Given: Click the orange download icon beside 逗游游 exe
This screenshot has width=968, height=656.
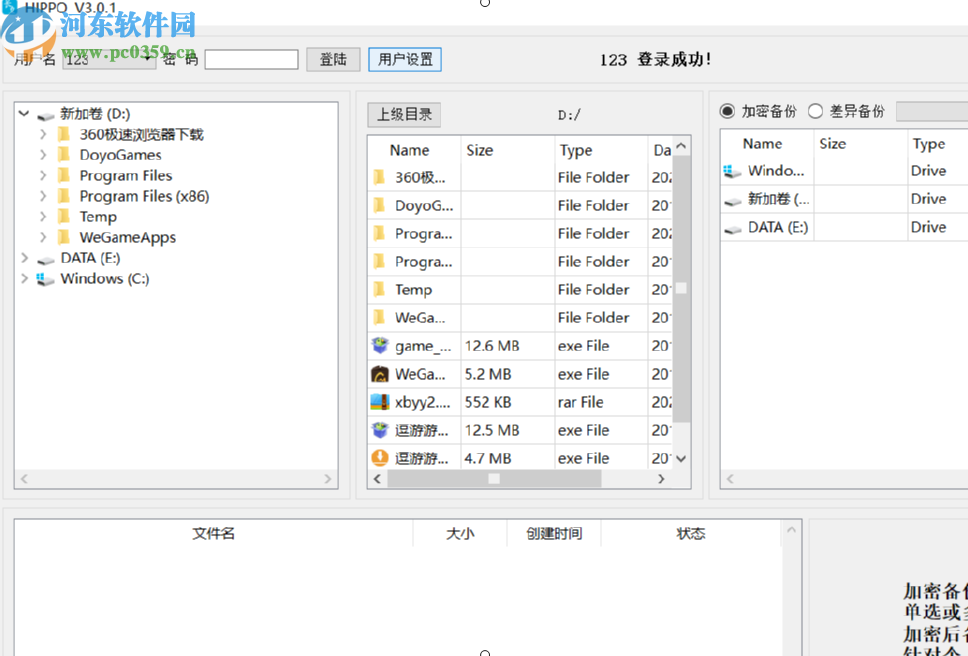Looking at the screenshot, I should coord(378,457).
